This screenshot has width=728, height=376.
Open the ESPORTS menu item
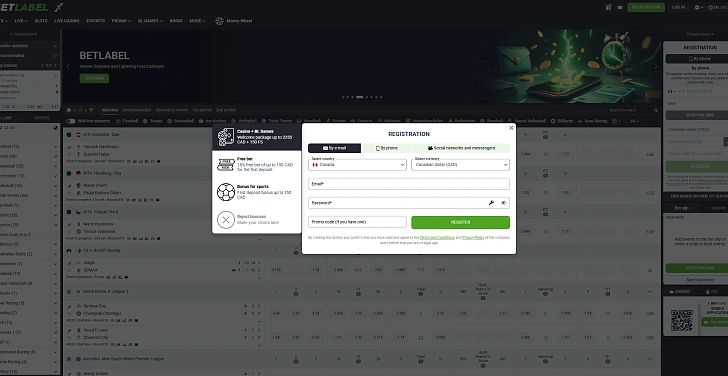click(x=96, y=21)
